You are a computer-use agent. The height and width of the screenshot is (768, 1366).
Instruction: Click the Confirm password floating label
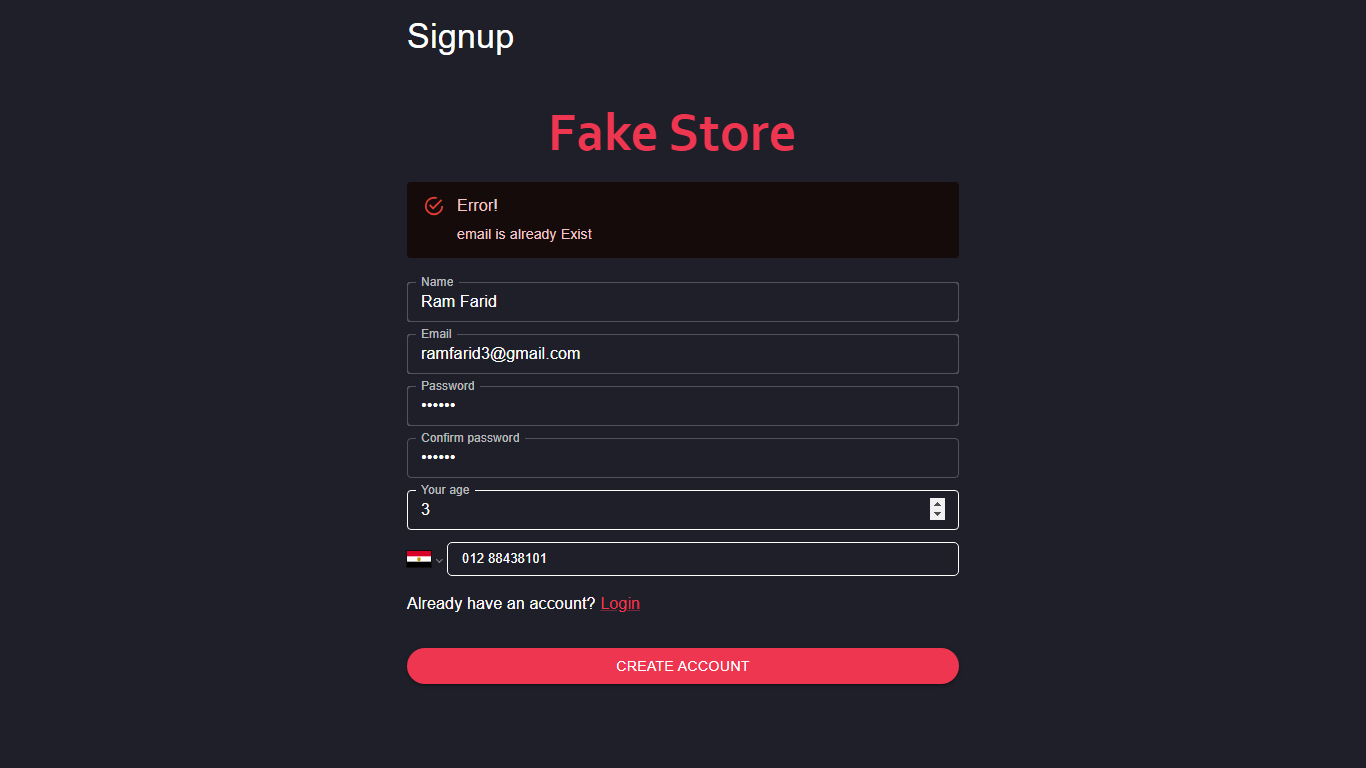(470, 438)
